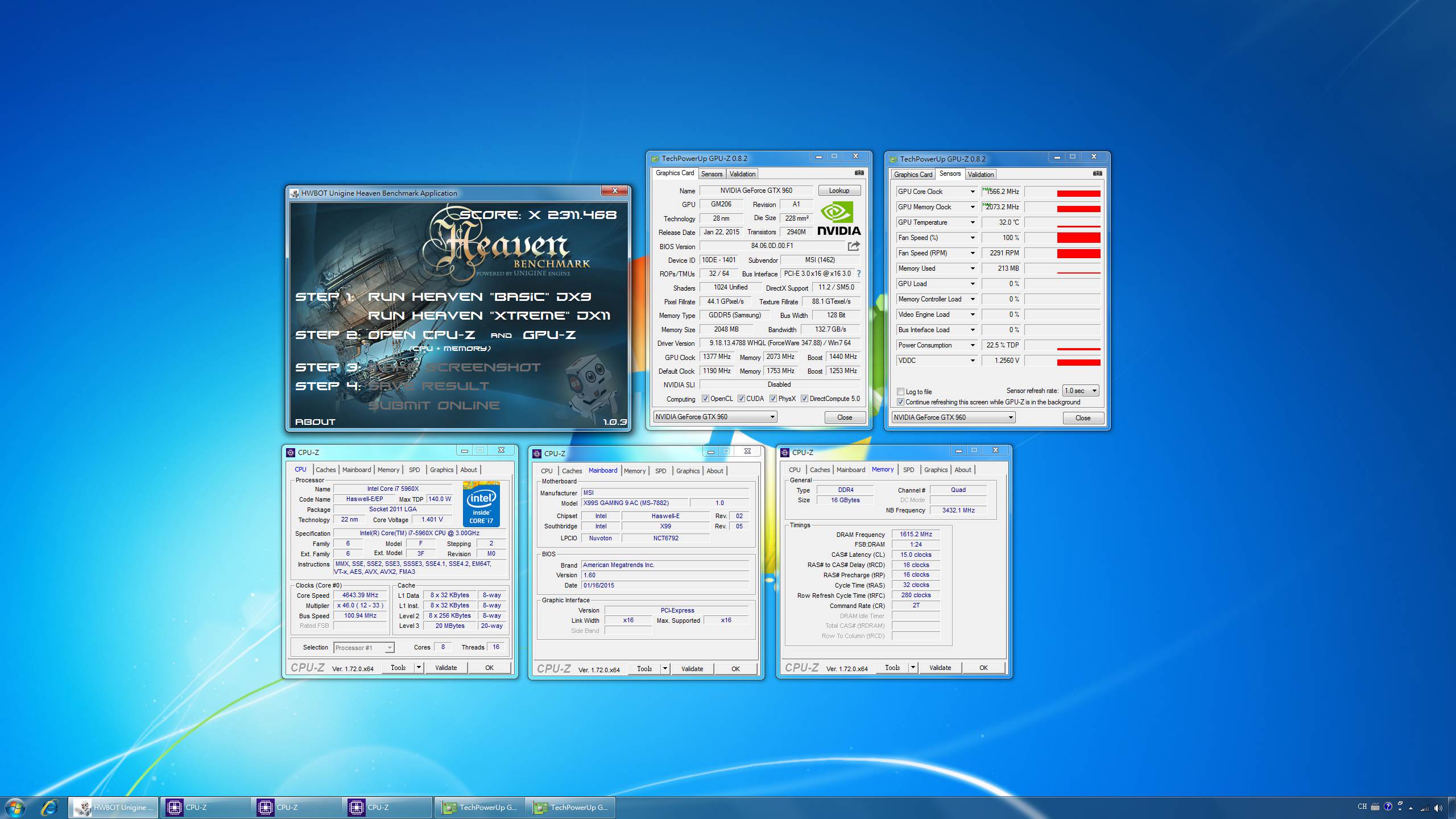Click the language bar restore/options icon in tray
The width and height of the screenshot is (1456, 819).
click(x=1400, y=803)
